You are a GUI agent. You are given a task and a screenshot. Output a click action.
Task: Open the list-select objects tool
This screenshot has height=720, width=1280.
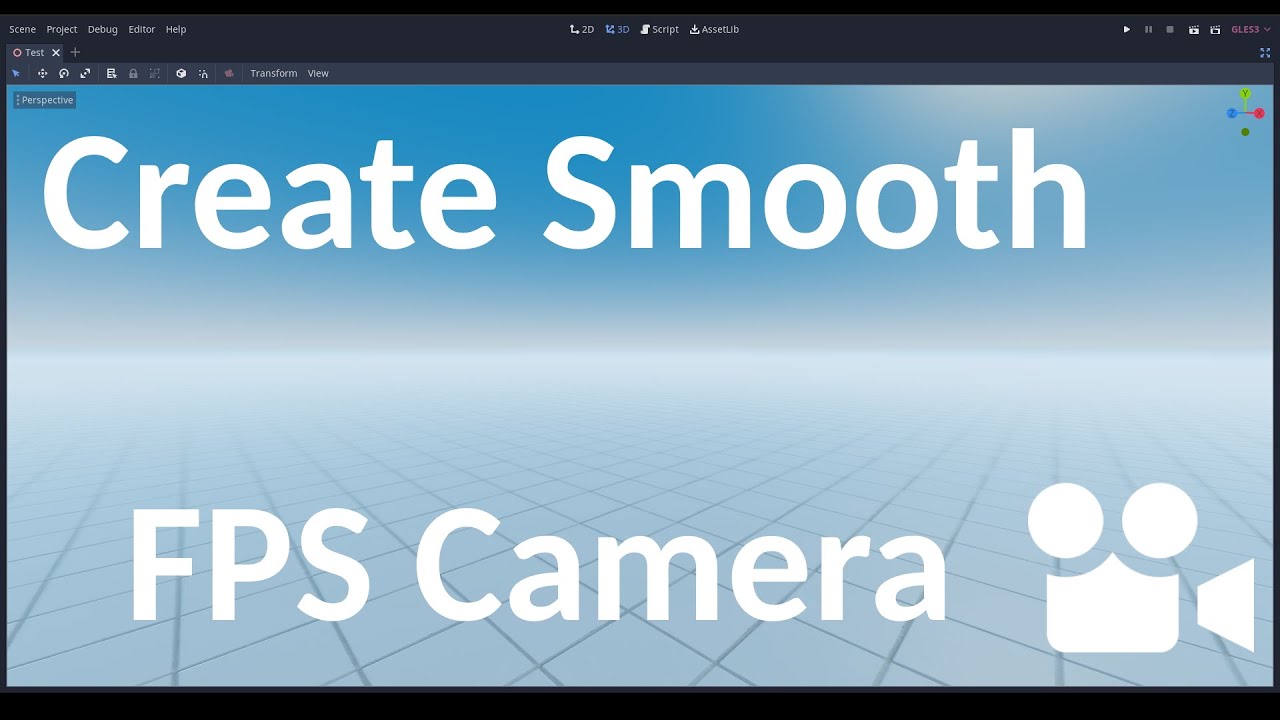point(111,73)
